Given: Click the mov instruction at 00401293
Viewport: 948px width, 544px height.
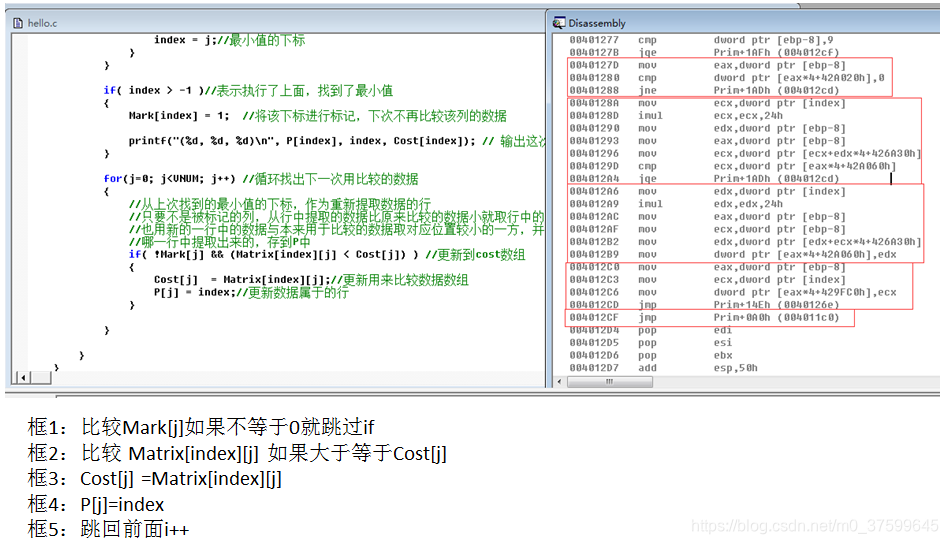Looking at the screenshot, I should (x=707, y=141).
